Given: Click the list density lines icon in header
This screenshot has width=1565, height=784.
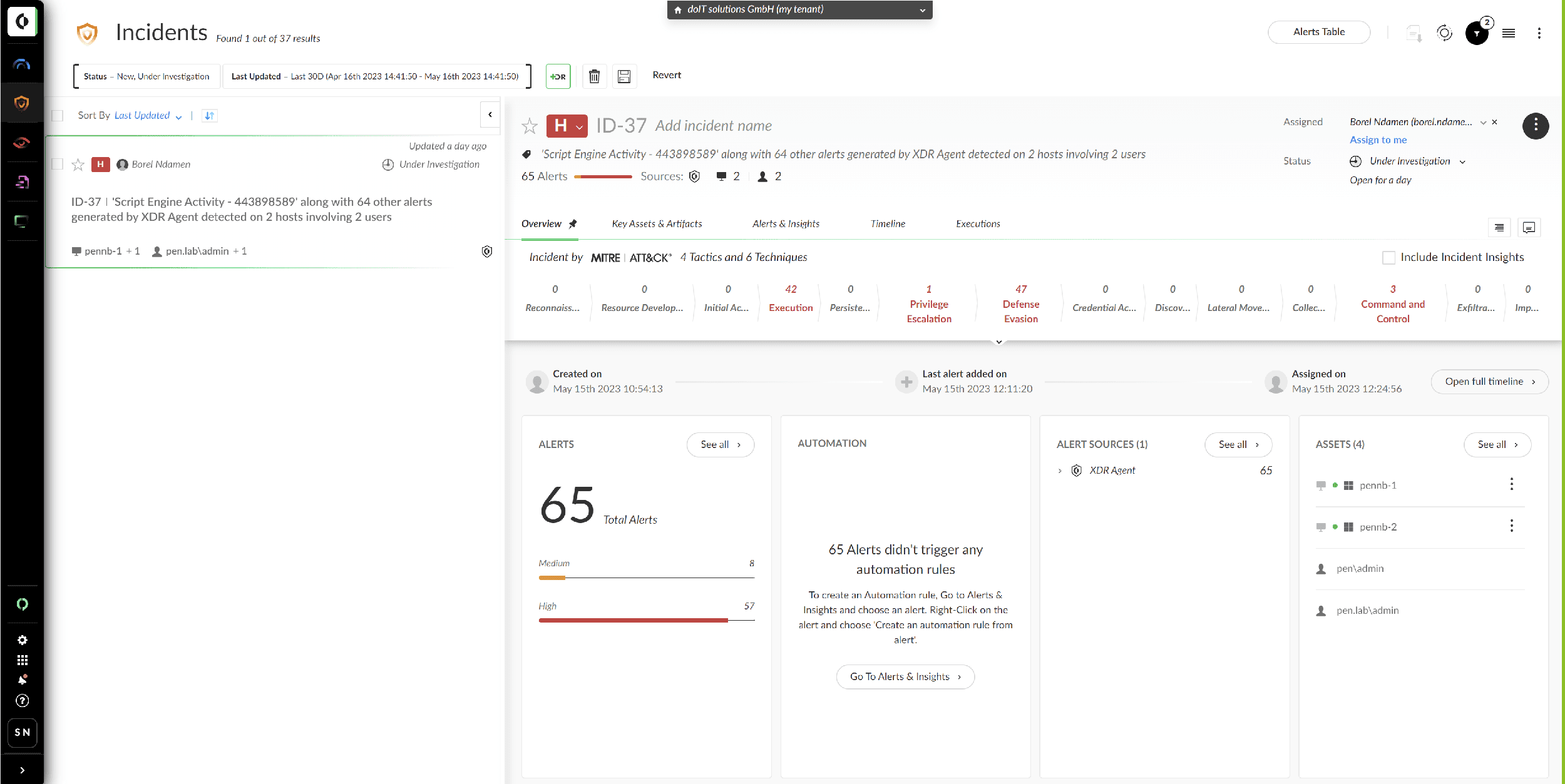Looking at the screenshot, I should pos(1509,33).
